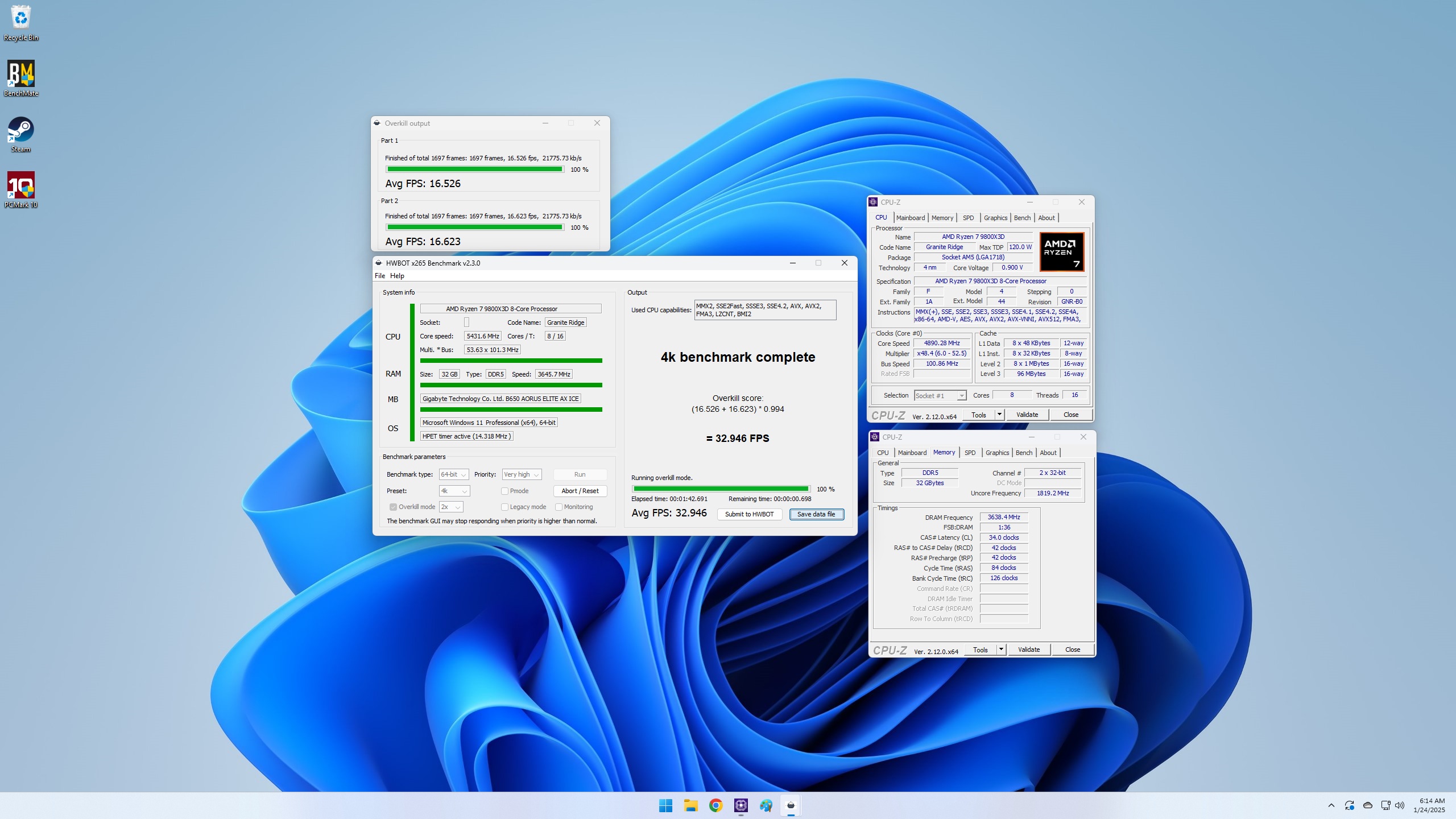Switch to Memory tab in upper CPU-Z
1456x819 pixels.
[x=942, y=218]
